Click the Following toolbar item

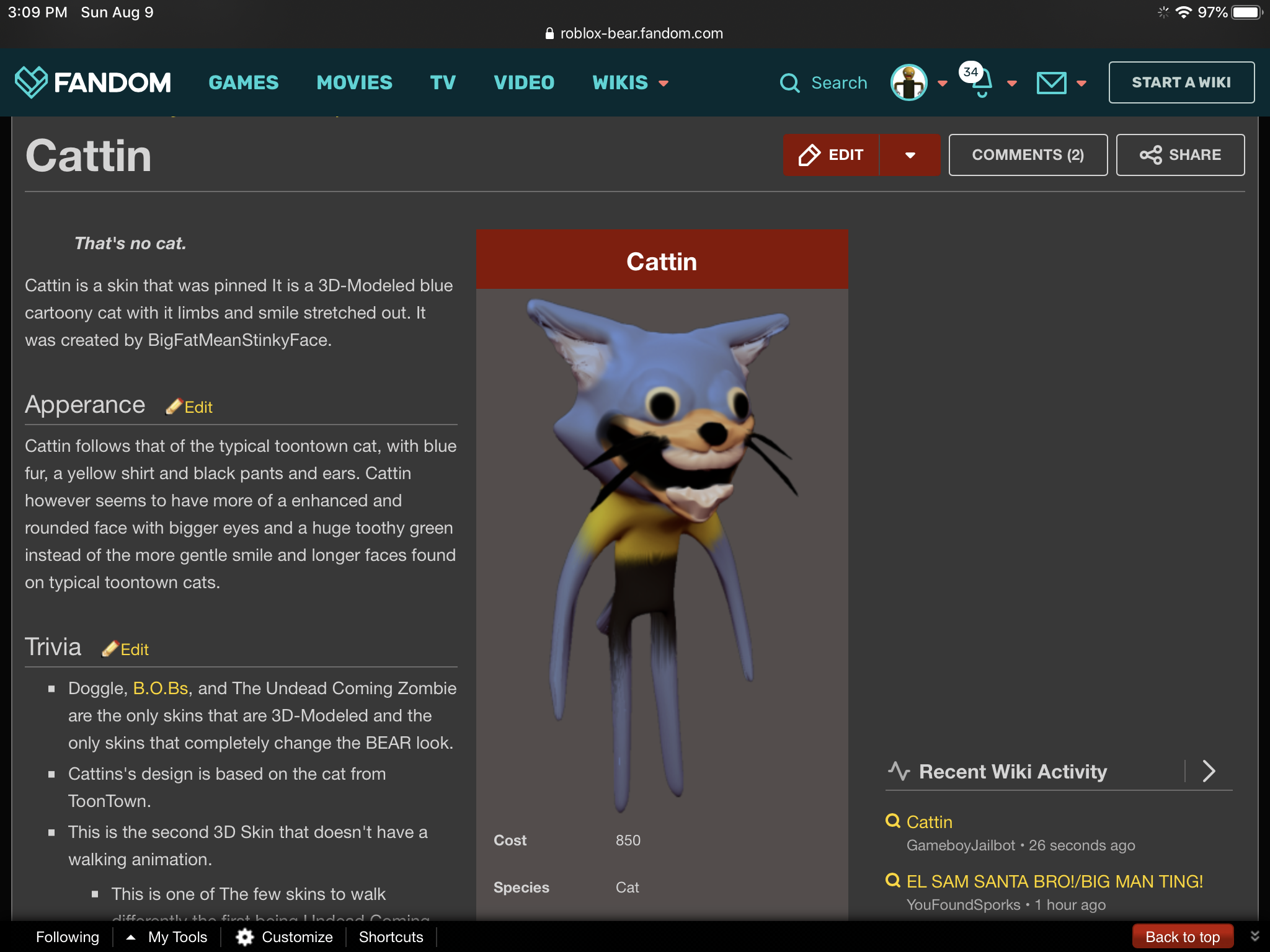pos(68,937)
